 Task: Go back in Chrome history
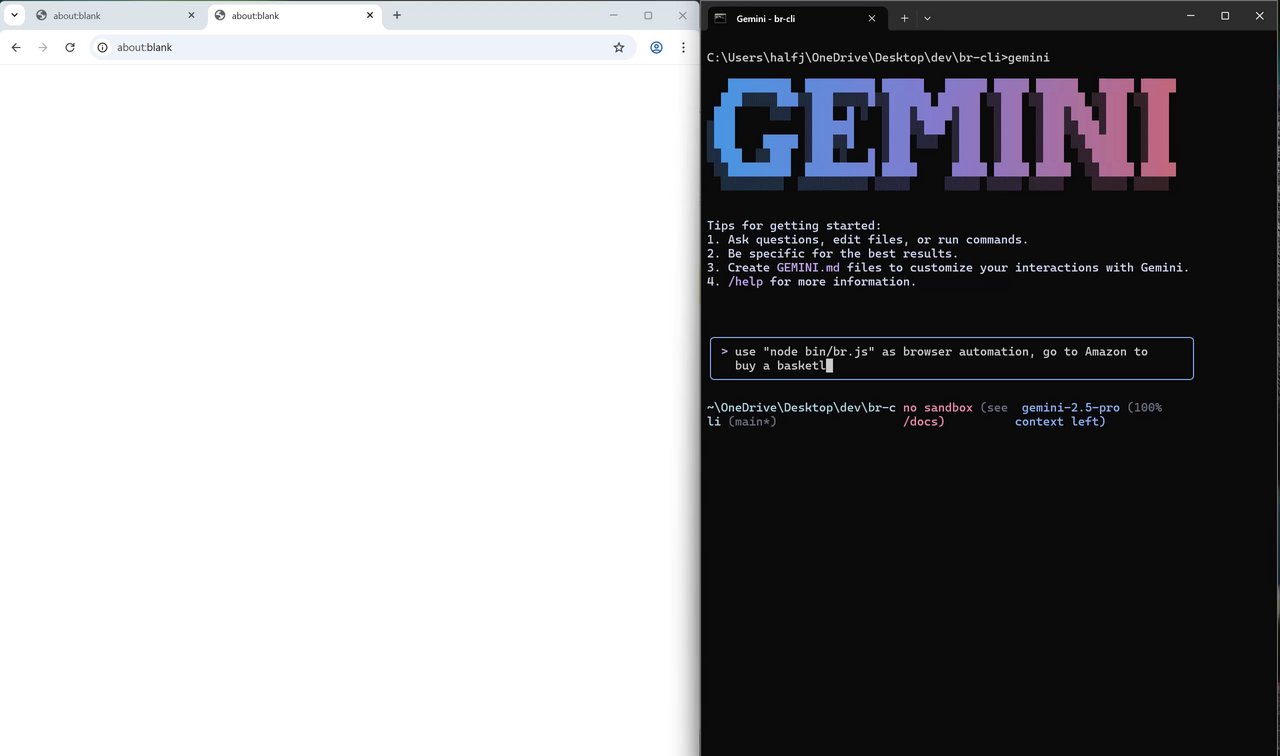16,47
